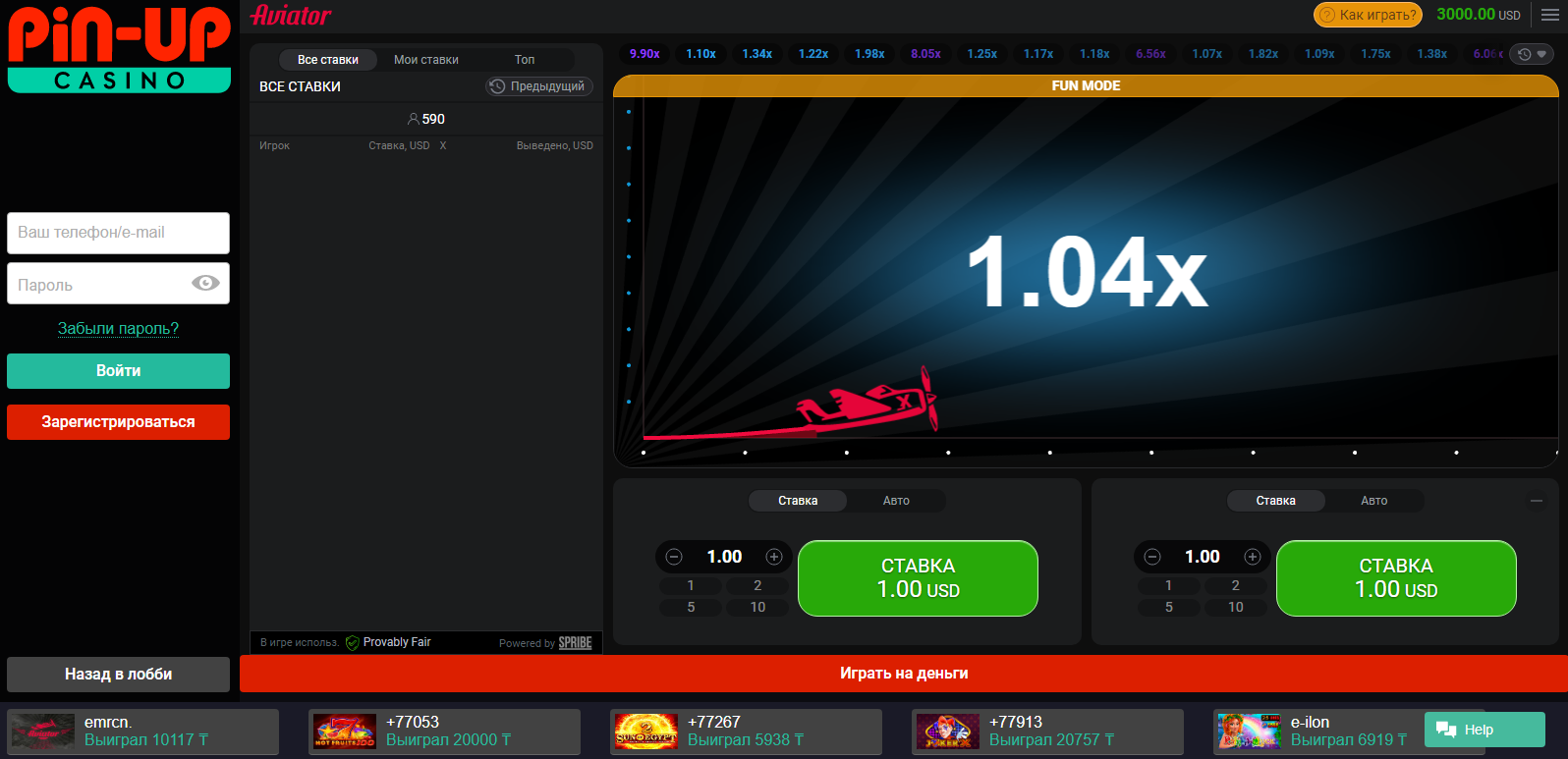Click the 1.22x history multiplier
This screenshot has height=759, width=1568.
point(813,54)
